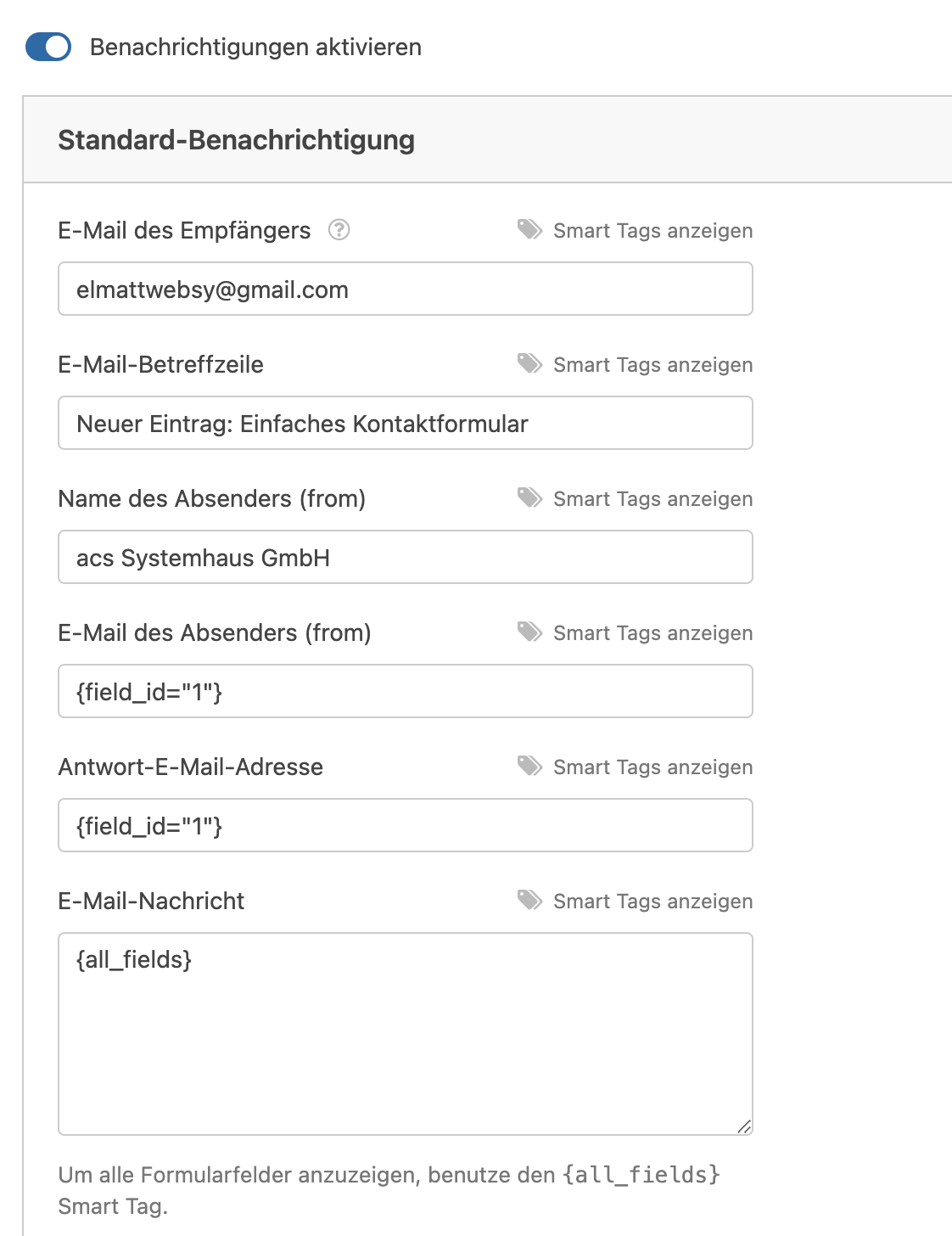Focus the Antwort-E-Mail-Adresse input field

pyautogui.click(x=405, y=826)
